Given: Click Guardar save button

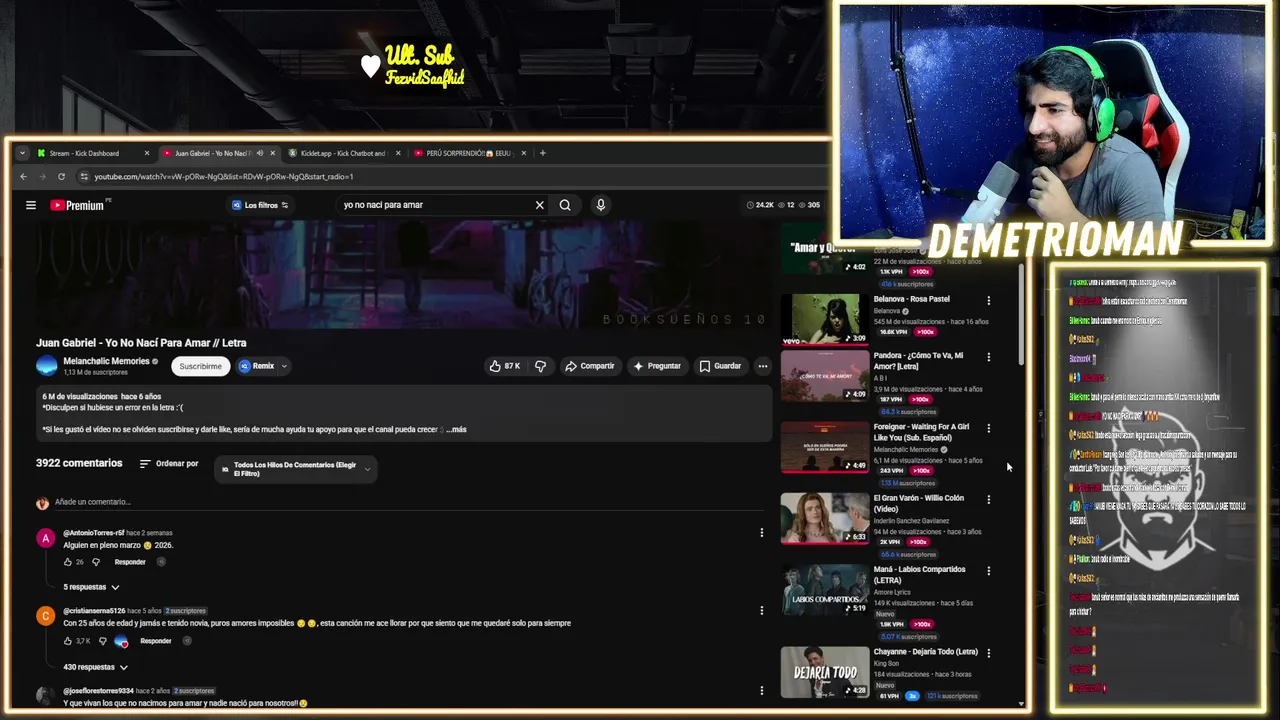Looking at the screenshot, I should (x=720, y=366).
